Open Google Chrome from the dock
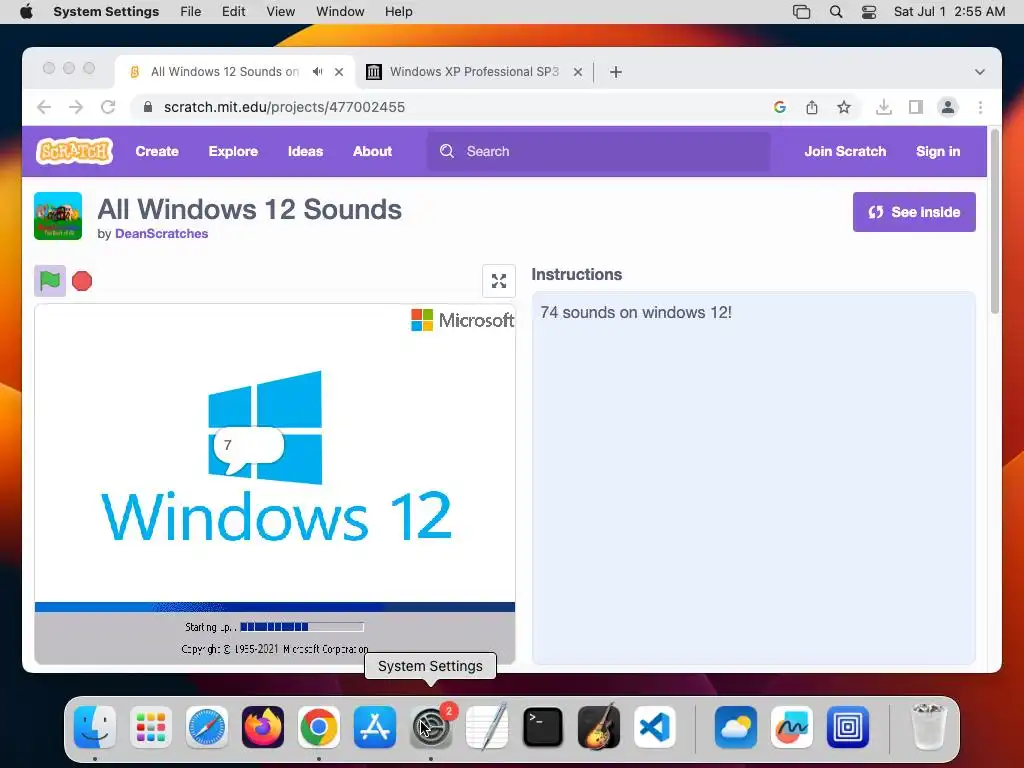Screen dimensions: 1024x768 [x=319, y=727]
